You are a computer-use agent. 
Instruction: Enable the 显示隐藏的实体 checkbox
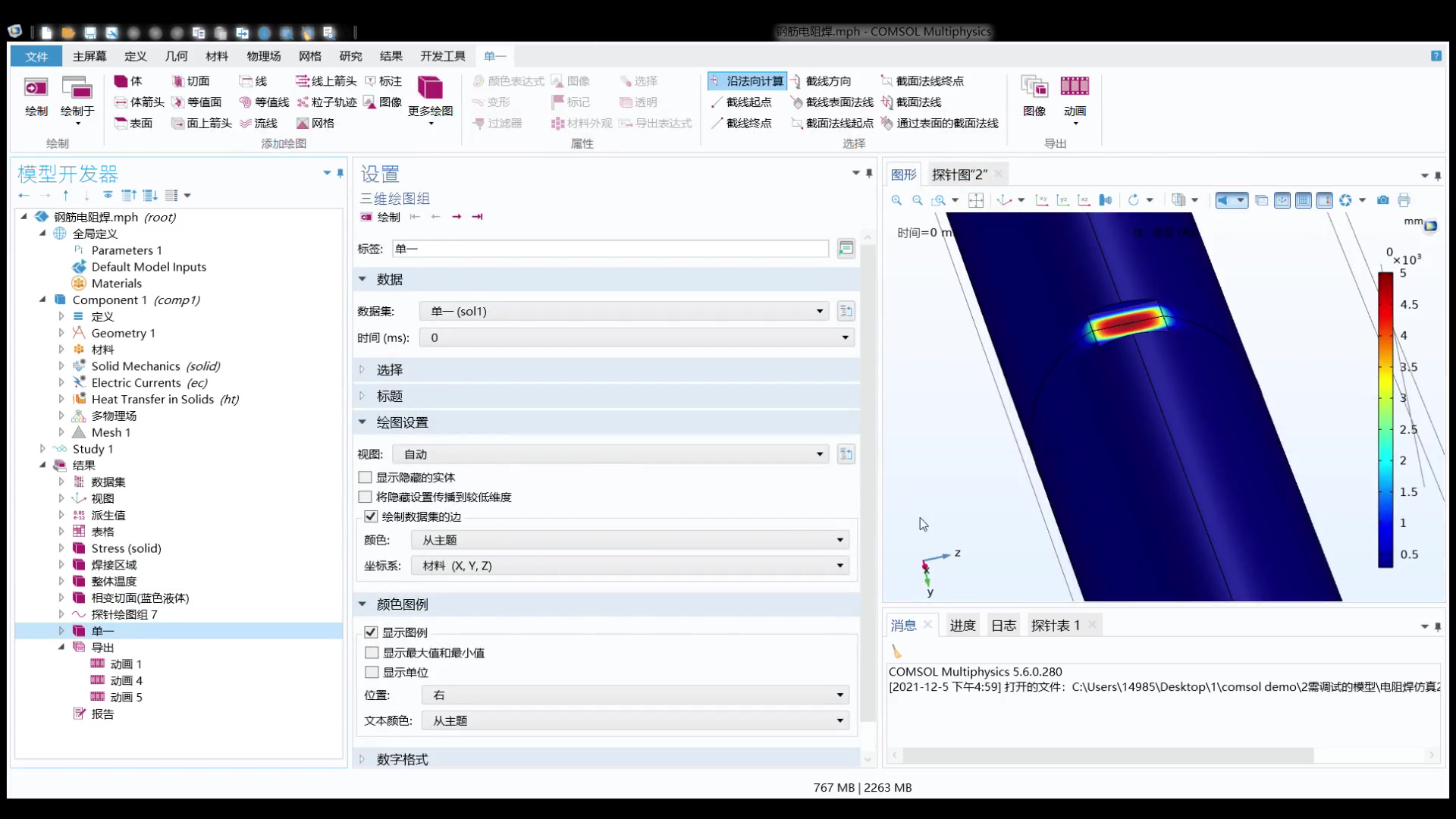tap(365, 477)
